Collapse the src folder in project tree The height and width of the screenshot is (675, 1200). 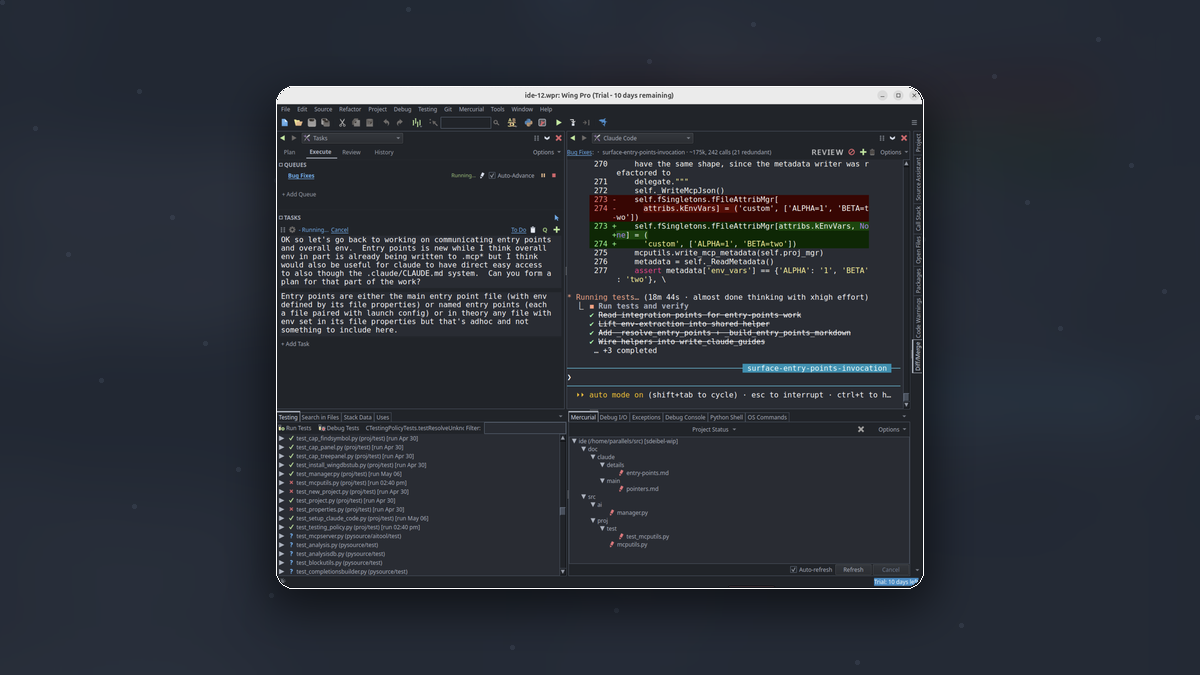point(583,496)
